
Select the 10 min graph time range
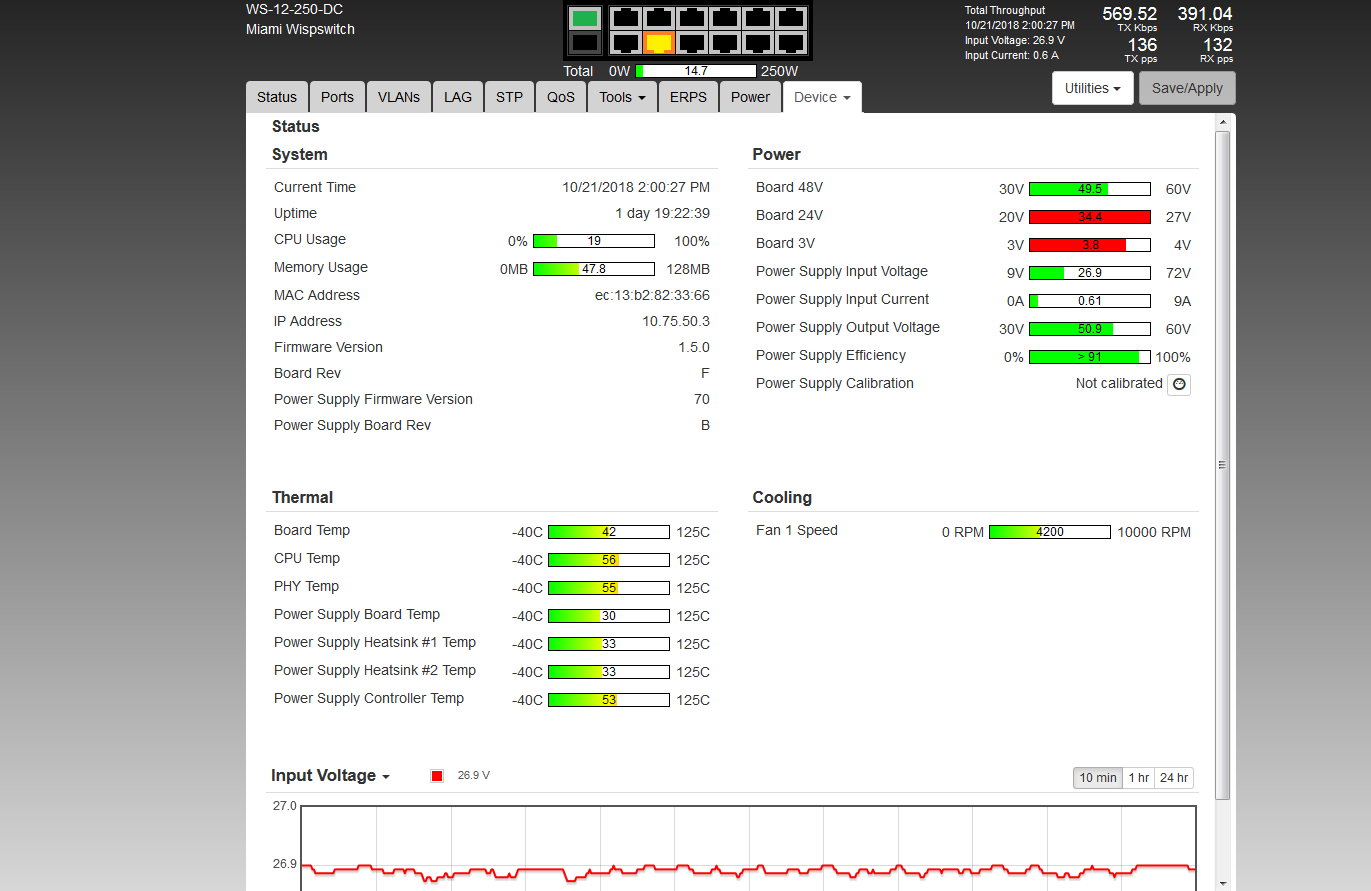tap(1097, 778)
